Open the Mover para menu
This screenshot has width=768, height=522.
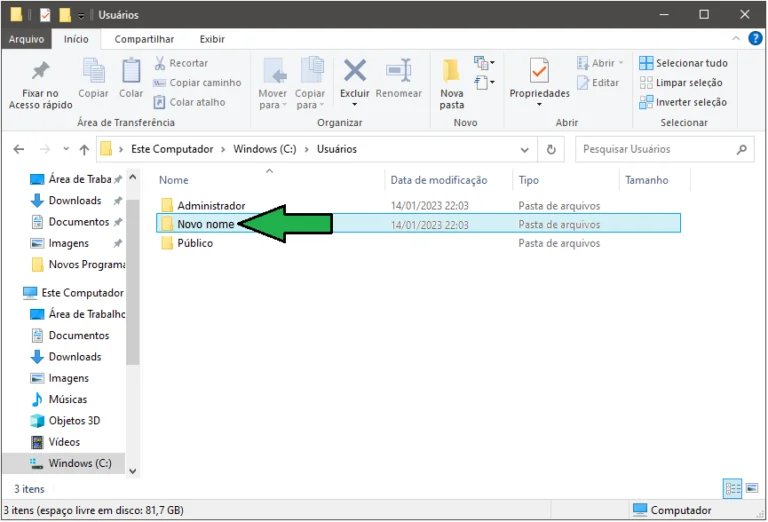coord(272,83)
